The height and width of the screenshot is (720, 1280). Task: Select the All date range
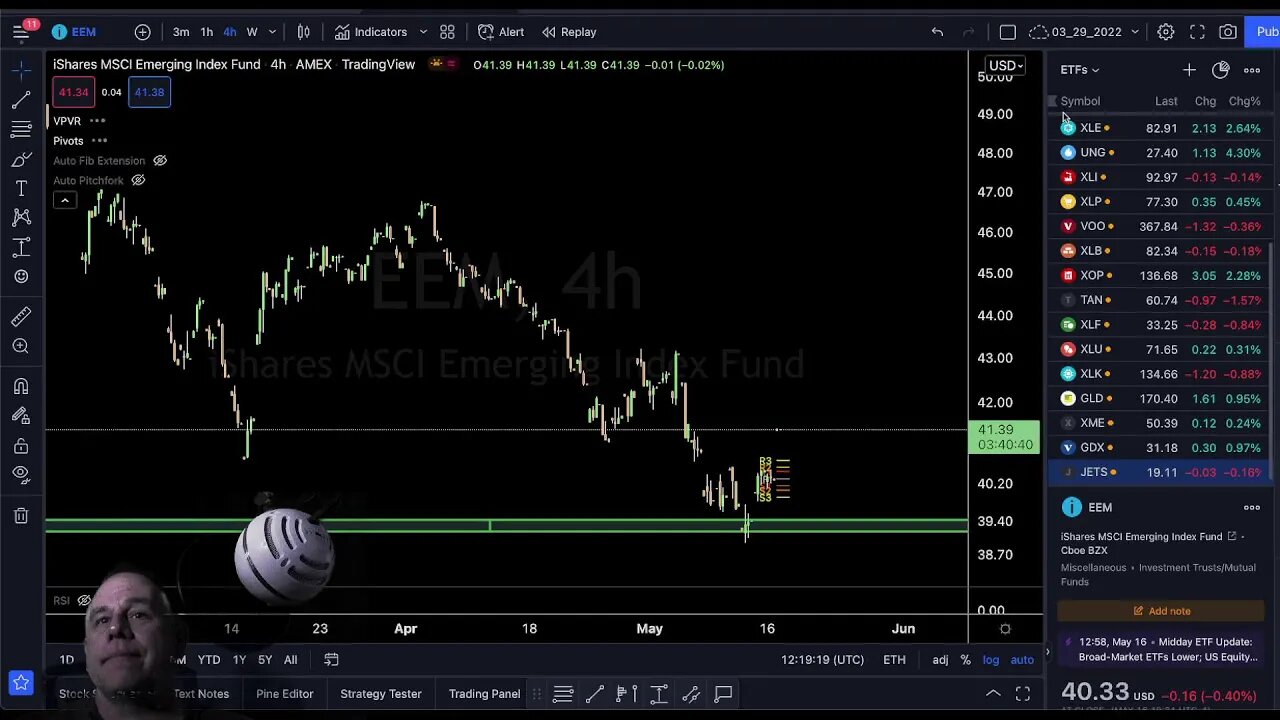(x=290, y=660)
